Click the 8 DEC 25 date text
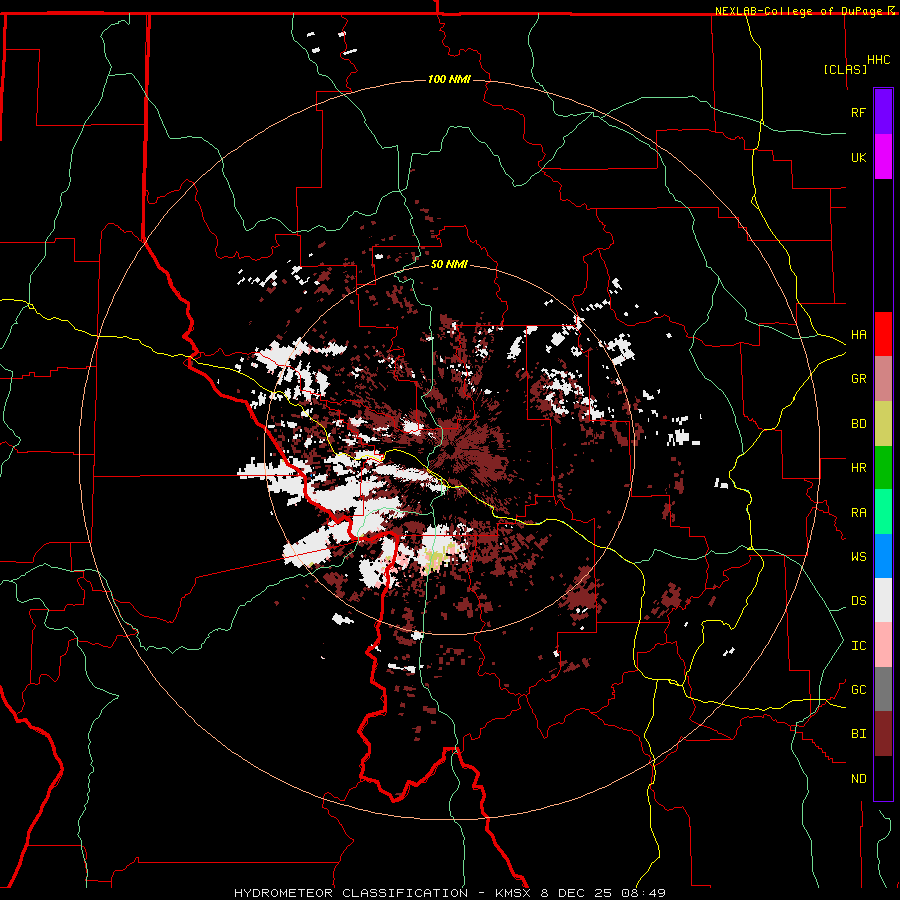The width and height of the screenshot is (900, 900). pyautogui.click(x=576, y=893)
